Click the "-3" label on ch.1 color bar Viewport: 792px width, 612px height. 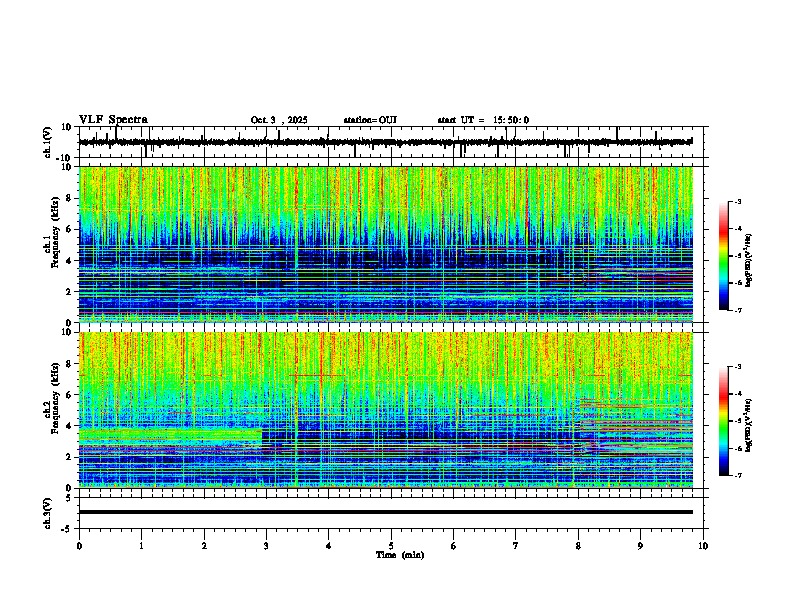(737, 201)
